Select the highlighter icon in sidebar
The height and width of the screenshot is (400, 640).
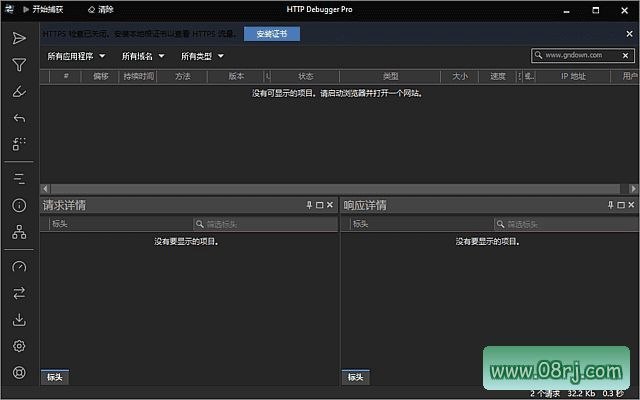coord(19,91)
